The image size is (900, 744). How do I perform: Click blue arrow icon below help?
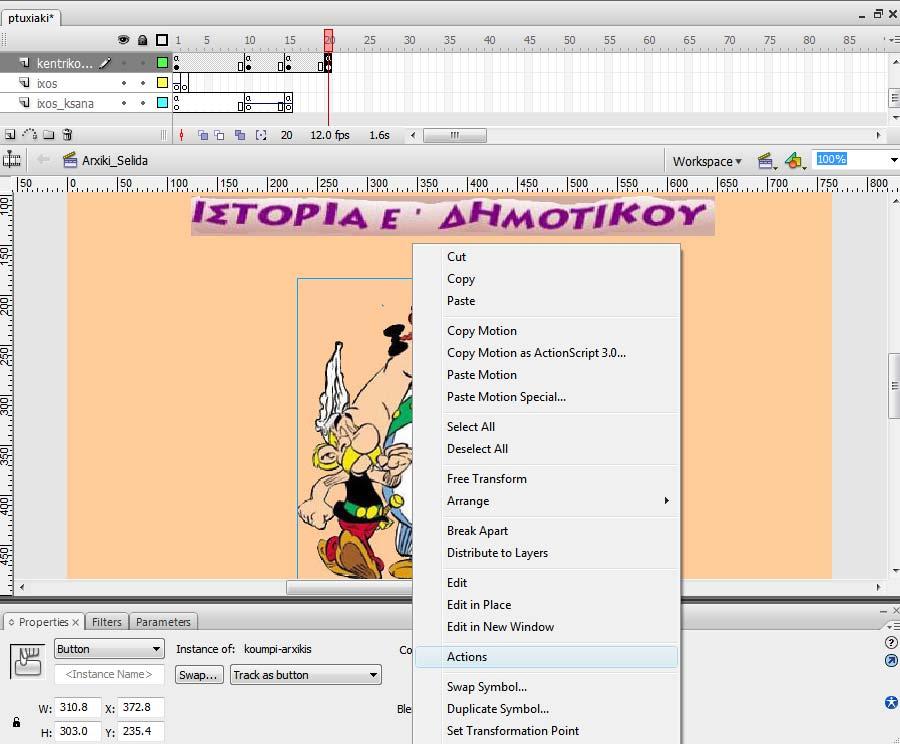(x=891, y=661)
